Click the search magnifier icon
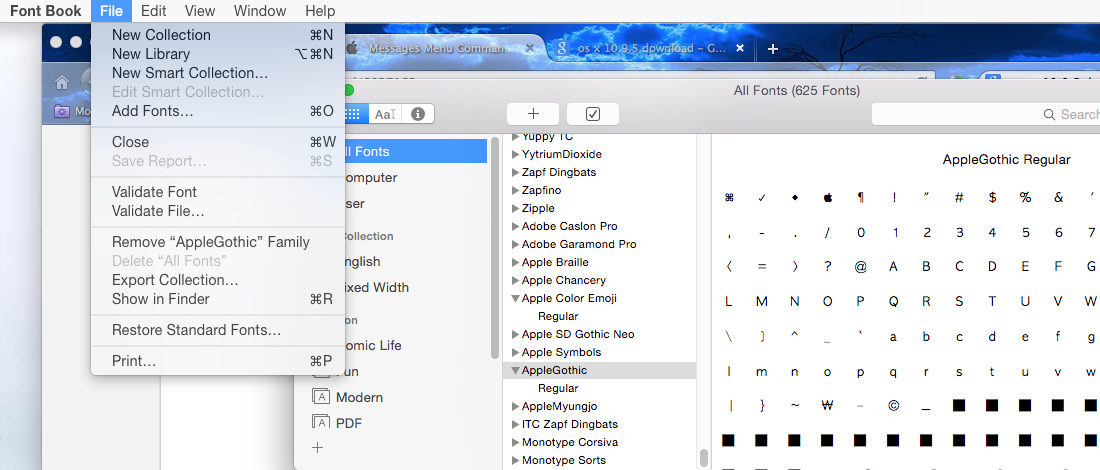1100x470 pixels. point(1049,114)
